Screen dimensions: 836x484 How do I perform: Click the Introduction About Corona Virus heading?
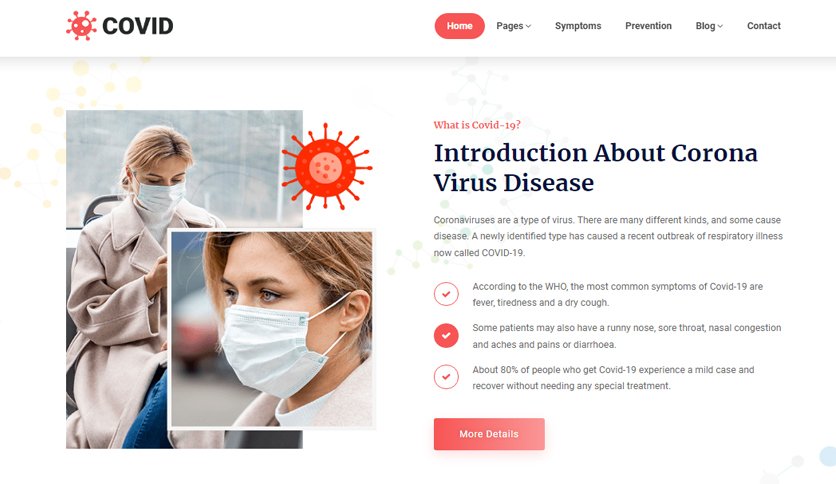click(596, 167)
